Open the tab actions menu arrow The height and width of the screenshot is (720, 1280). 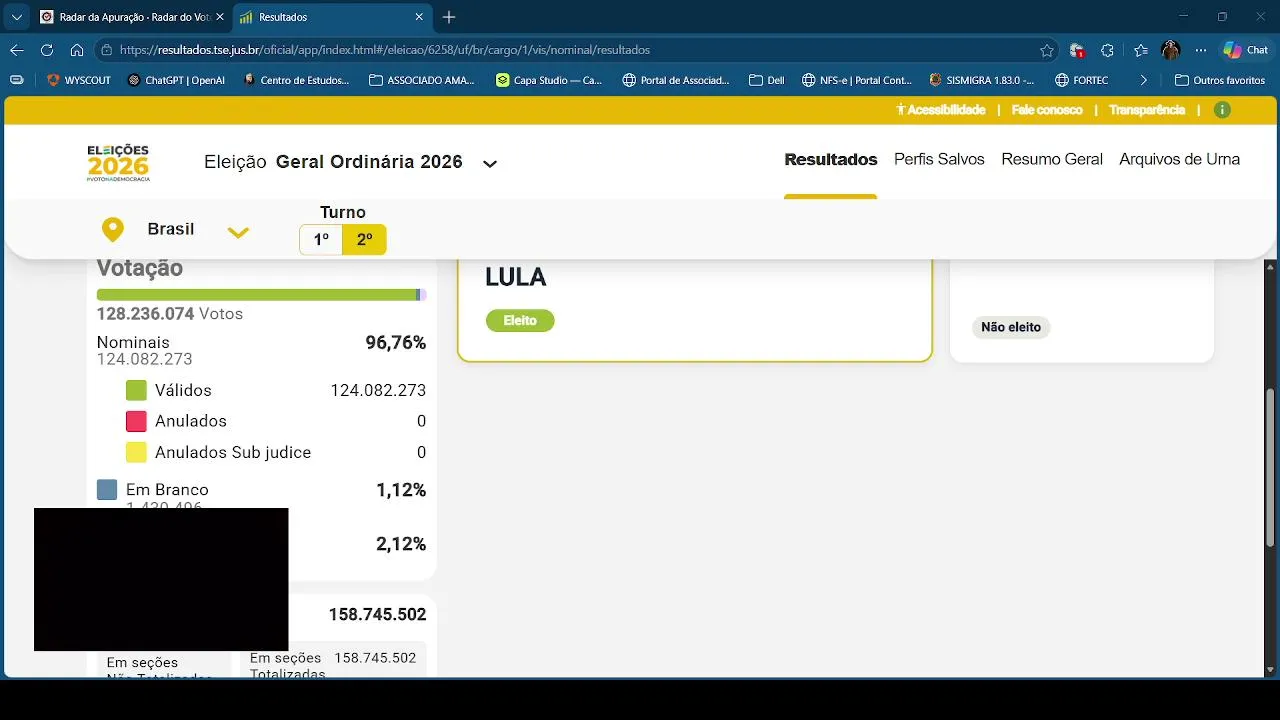point(16,17)
